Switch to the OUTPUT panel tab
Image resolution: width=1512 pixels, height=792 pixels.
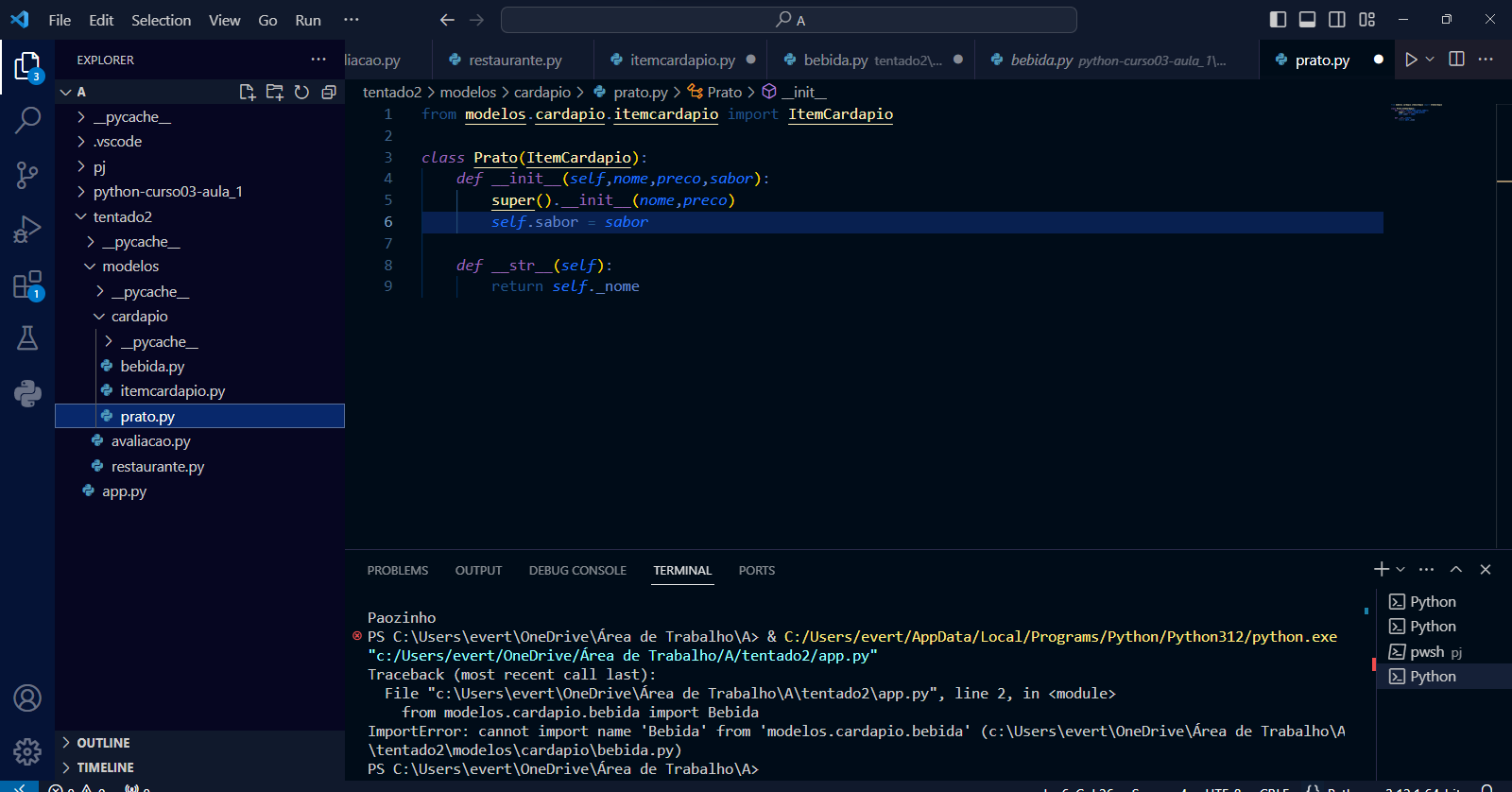(478, 571)
